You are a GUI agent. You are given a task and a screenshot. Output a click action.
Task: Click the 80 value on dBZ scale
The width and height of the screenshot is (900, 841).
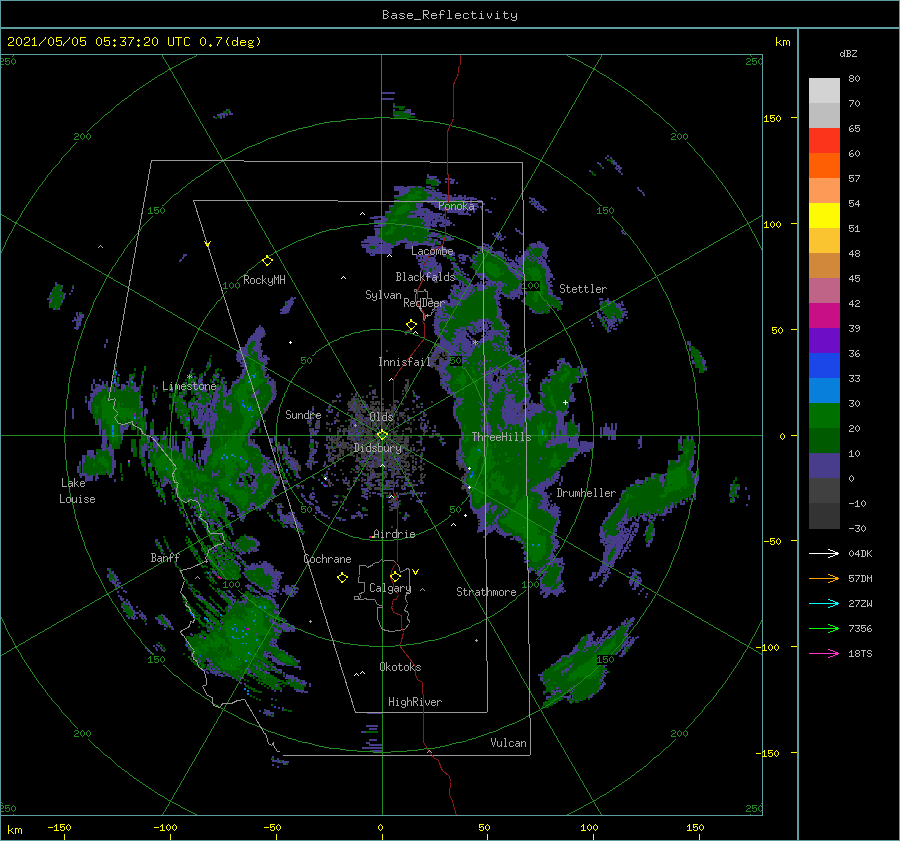coord(854,79)
